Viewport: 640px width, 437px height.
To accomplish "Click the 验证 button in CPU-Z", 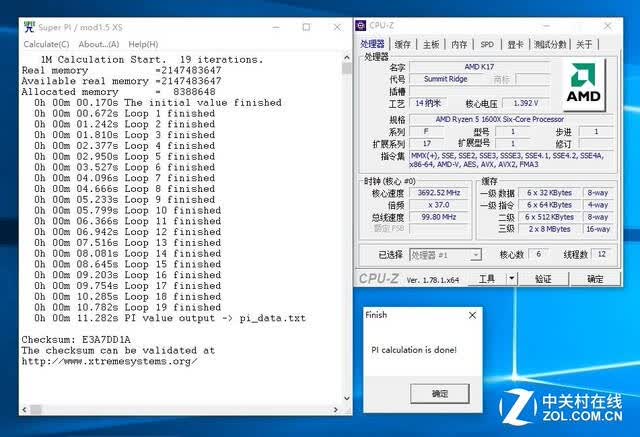I will pos(543,279).
